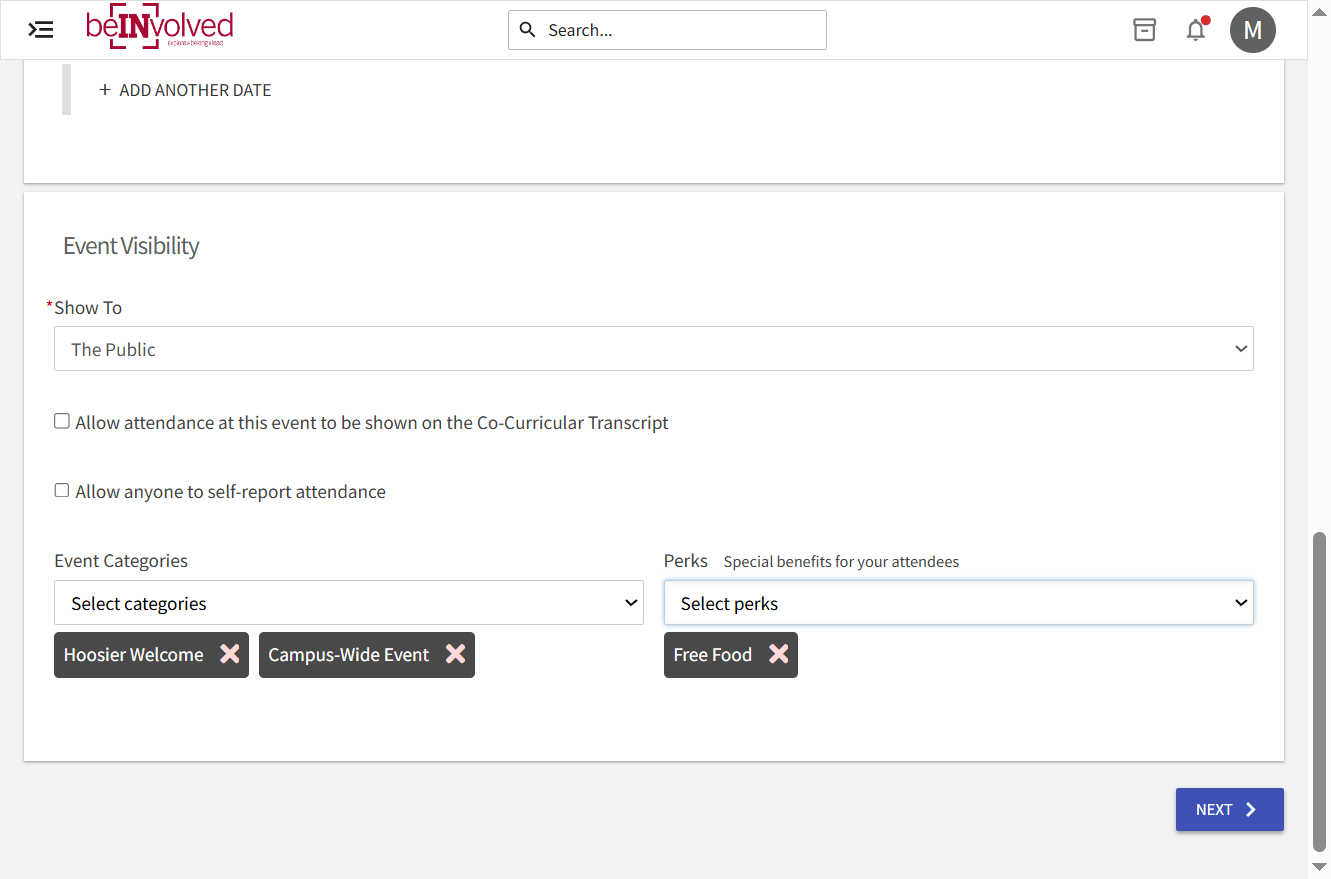This screenshot has width=1331, height=879.
Task: Click the Campus-Wide Event tag text
Action: click(x=349, y=655)
